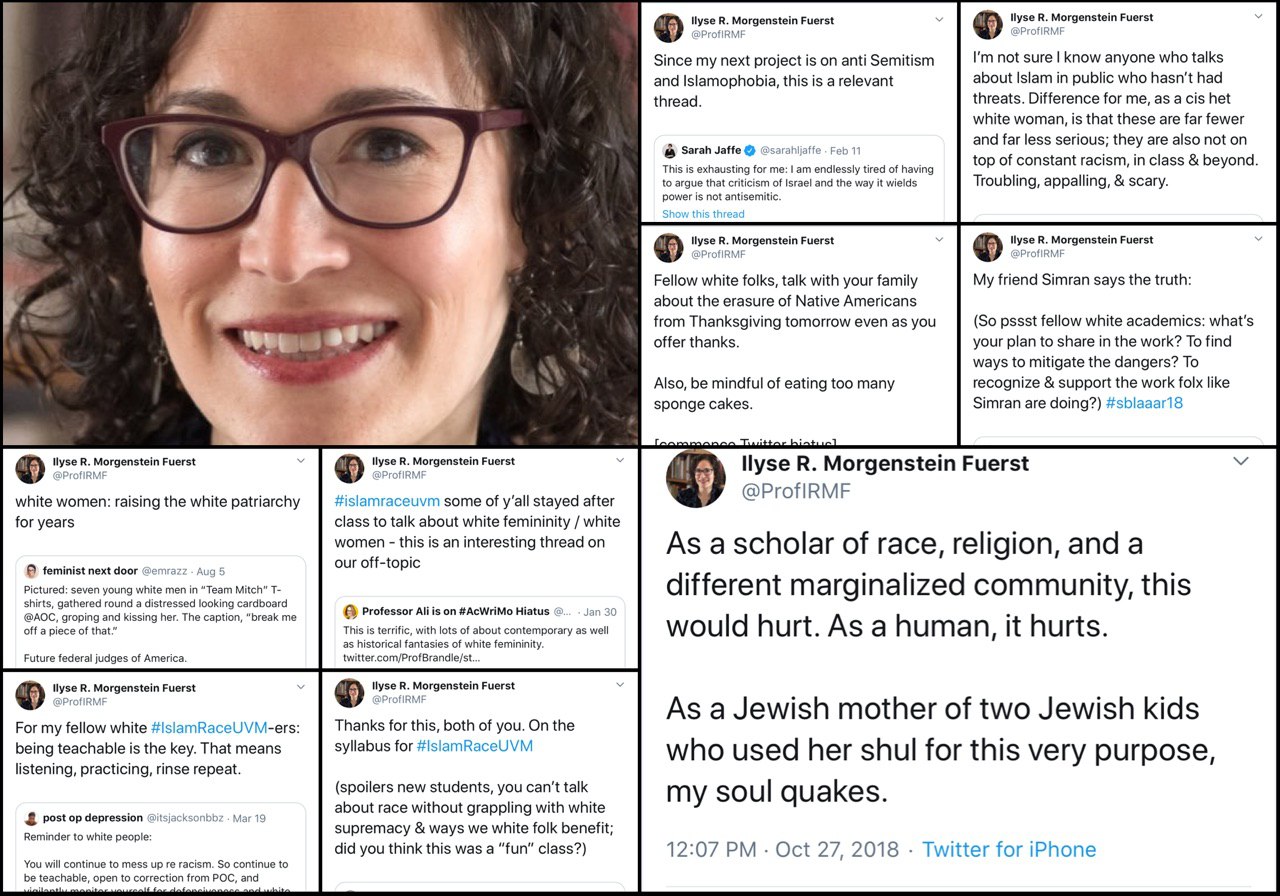Open chevron menu on 'As a scholar' tweet
The width and height of the screenshot is (1280, 896).
1240,461
